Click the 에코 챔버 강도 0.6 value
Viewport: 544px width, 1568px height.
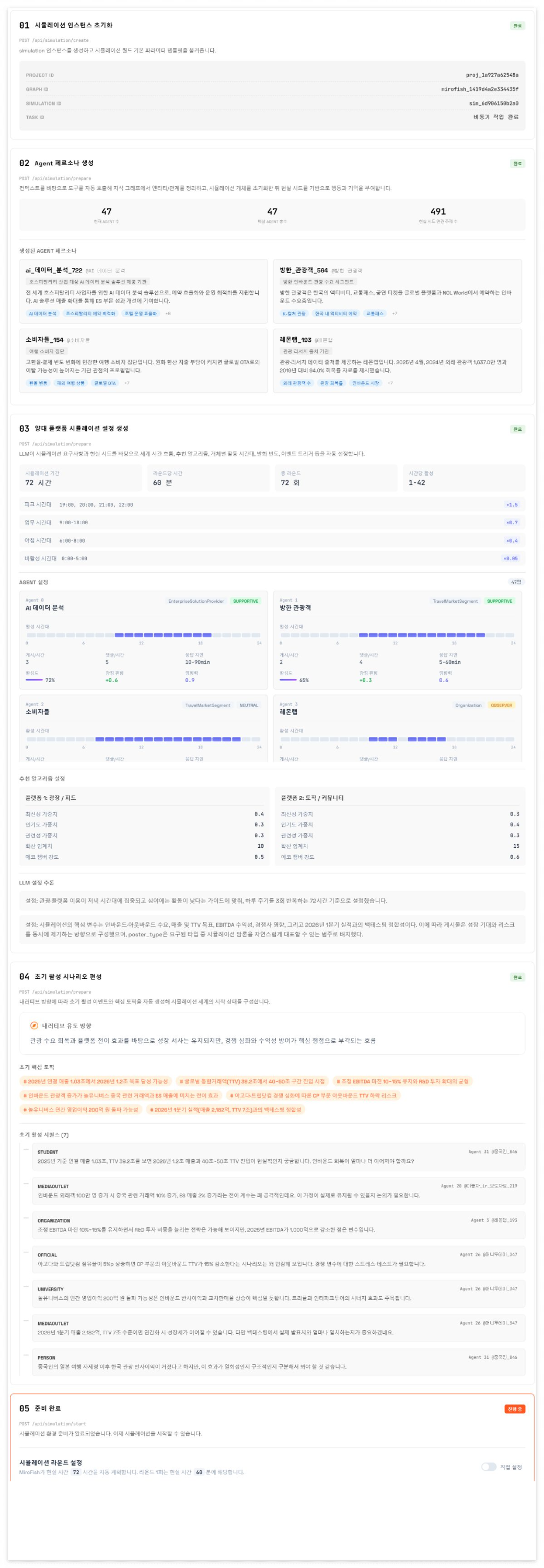click(x=515, y=857)
